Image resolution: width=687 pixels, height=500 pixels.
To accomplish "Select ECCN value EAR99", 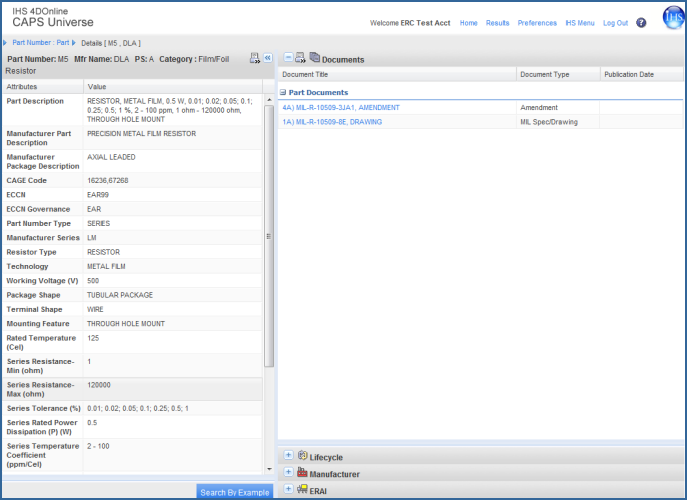I will (98, 195).
